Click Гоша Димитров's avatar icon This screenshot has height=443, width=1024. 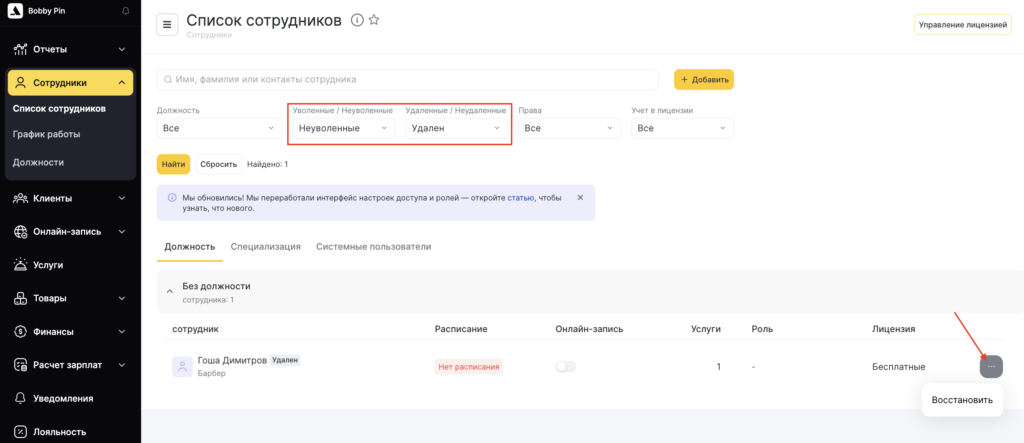182,367
